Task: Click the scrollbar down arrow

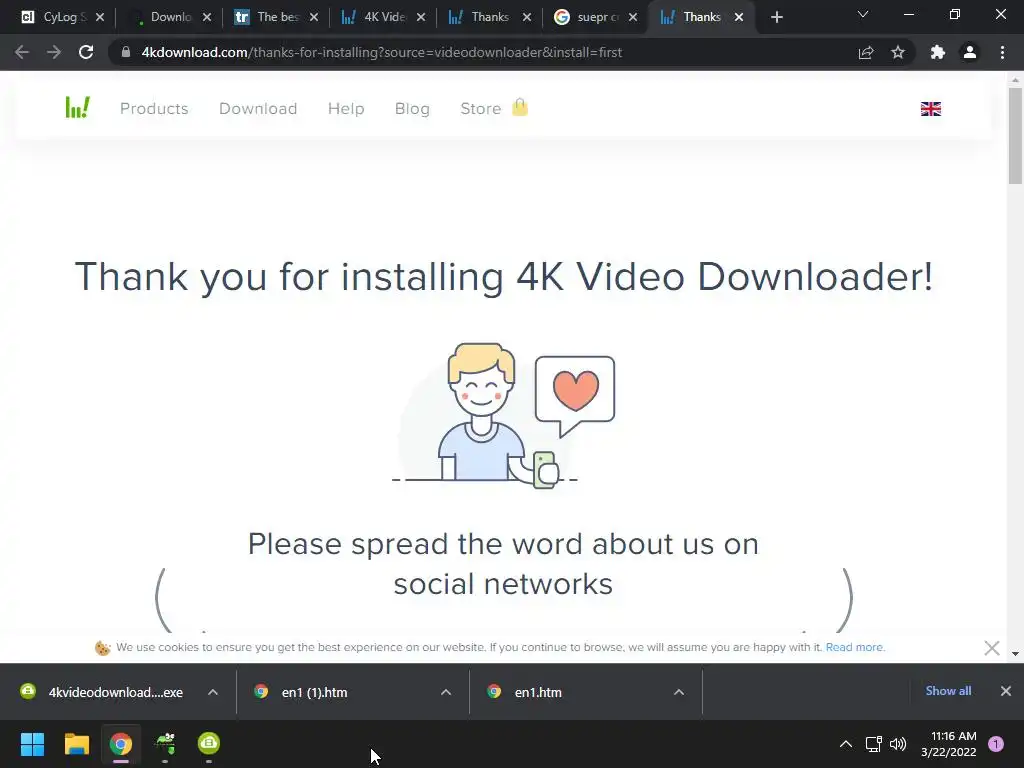Action: click(x=1015, y=653)
